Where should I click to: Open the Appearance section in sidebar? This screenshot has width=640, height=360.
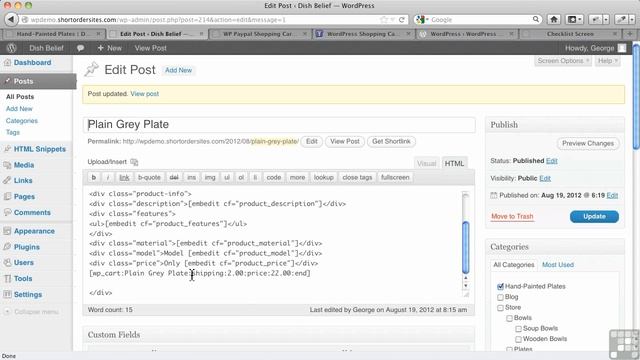tap(34, 231)
